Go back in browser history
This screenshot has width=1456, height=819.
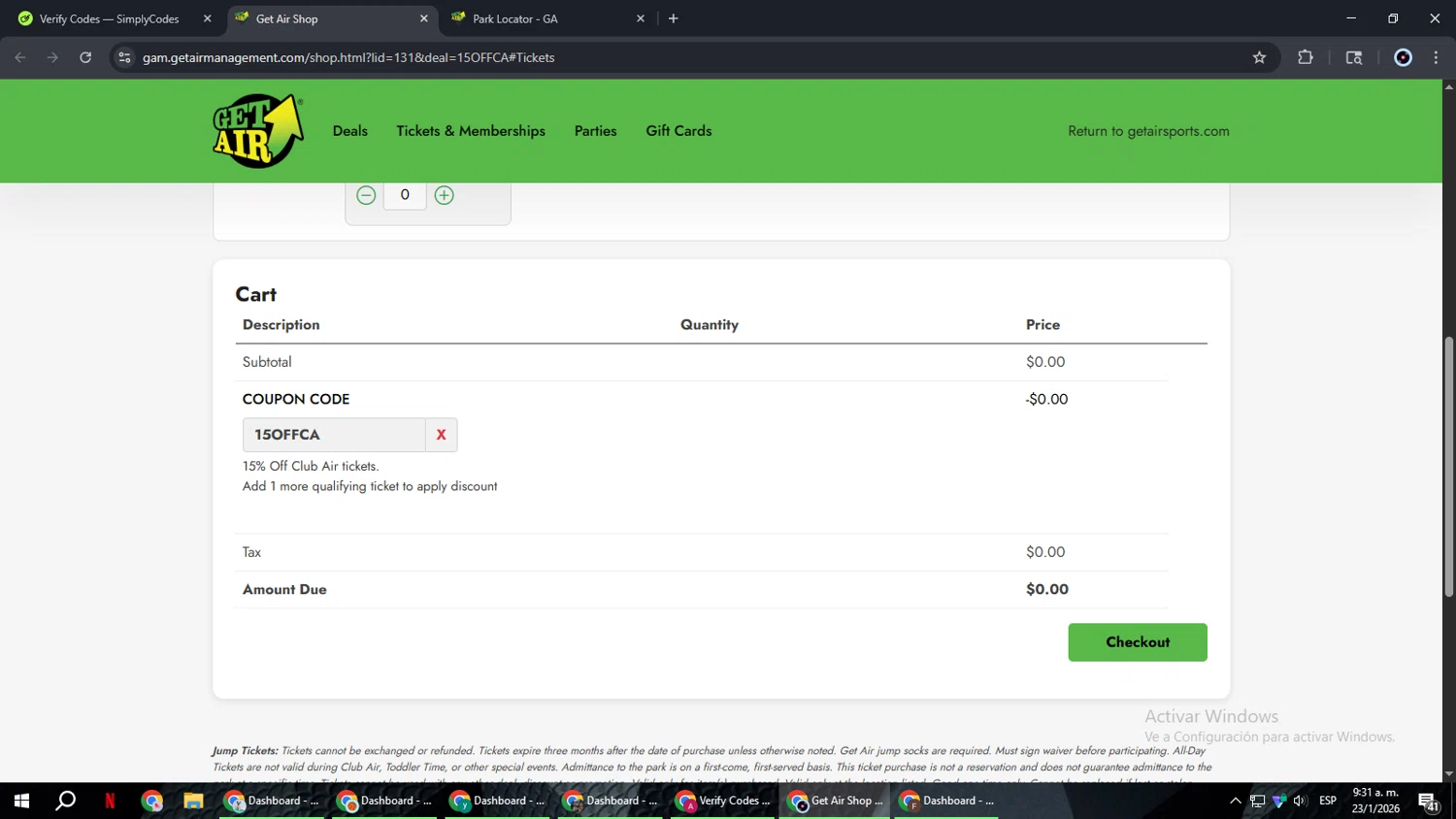[20, 57]
